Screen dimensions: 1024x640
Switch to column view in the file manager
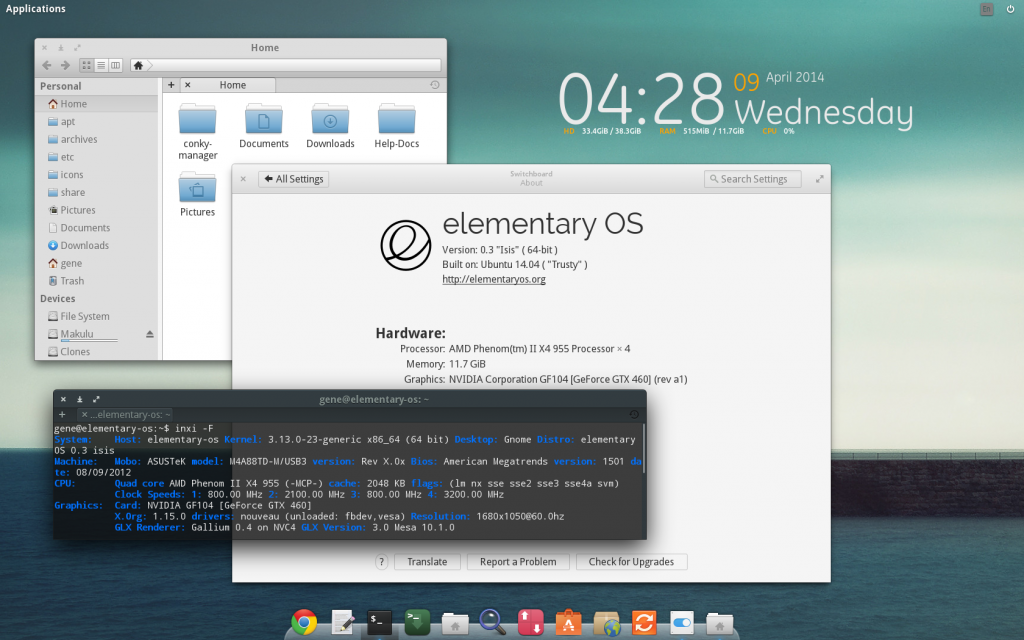pyautogui.click(x=117, y=63)
